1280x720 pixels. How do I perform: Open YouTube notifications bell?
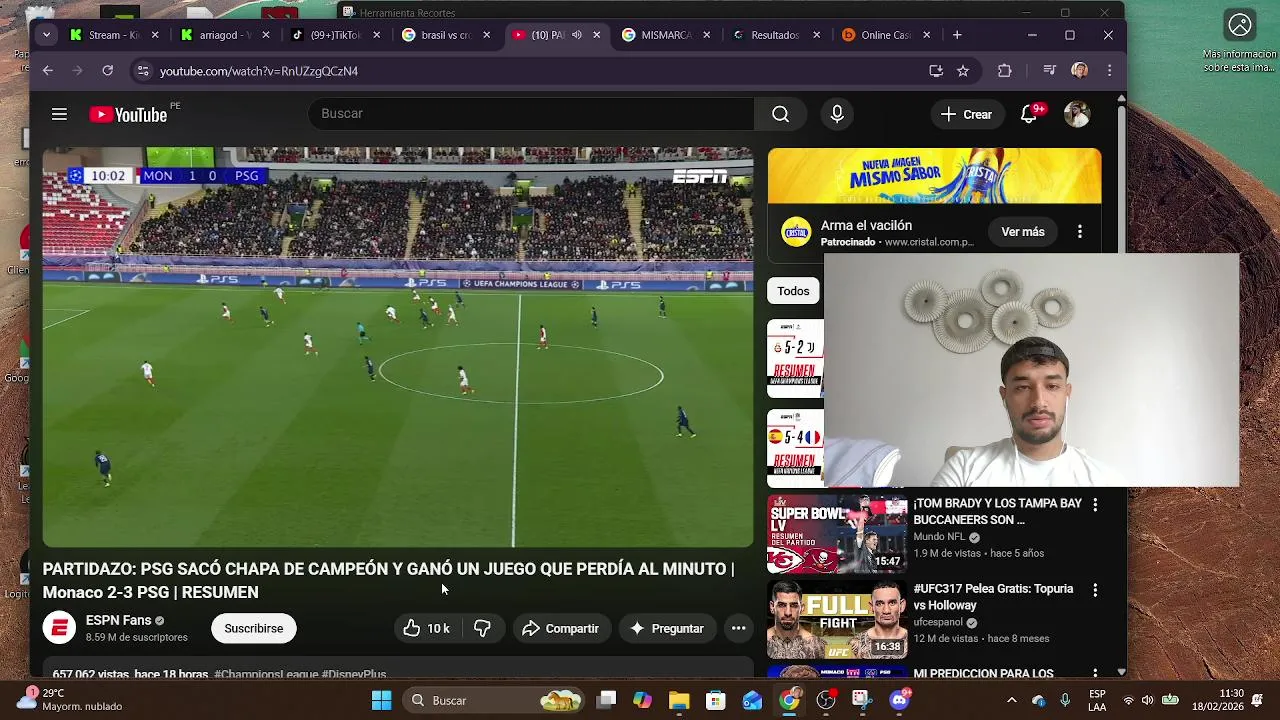(1029, 114)
